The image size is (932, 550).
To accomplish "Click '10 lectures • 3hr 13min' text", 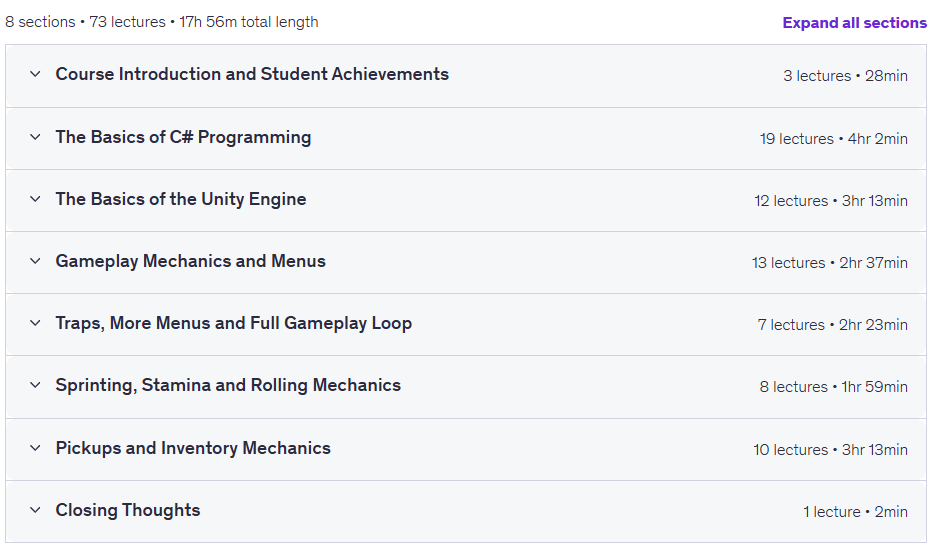I will (830, 450).
